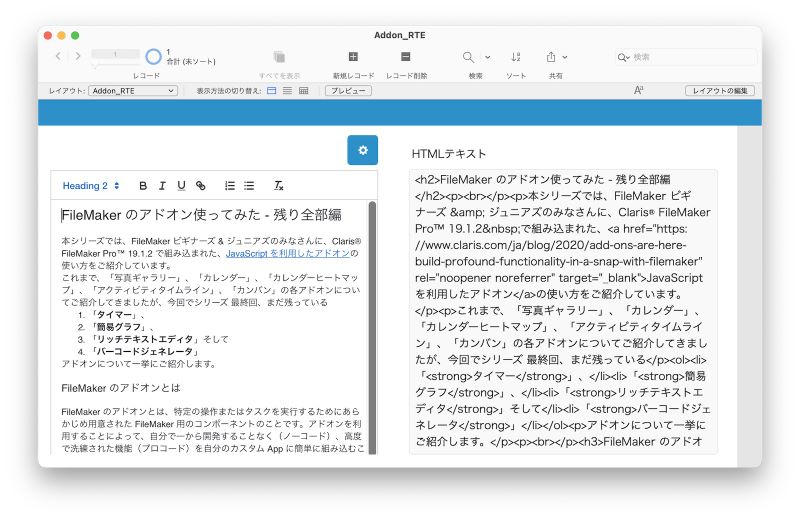Create a new record with plus icon
800x518 pixels.
[353, 56]
